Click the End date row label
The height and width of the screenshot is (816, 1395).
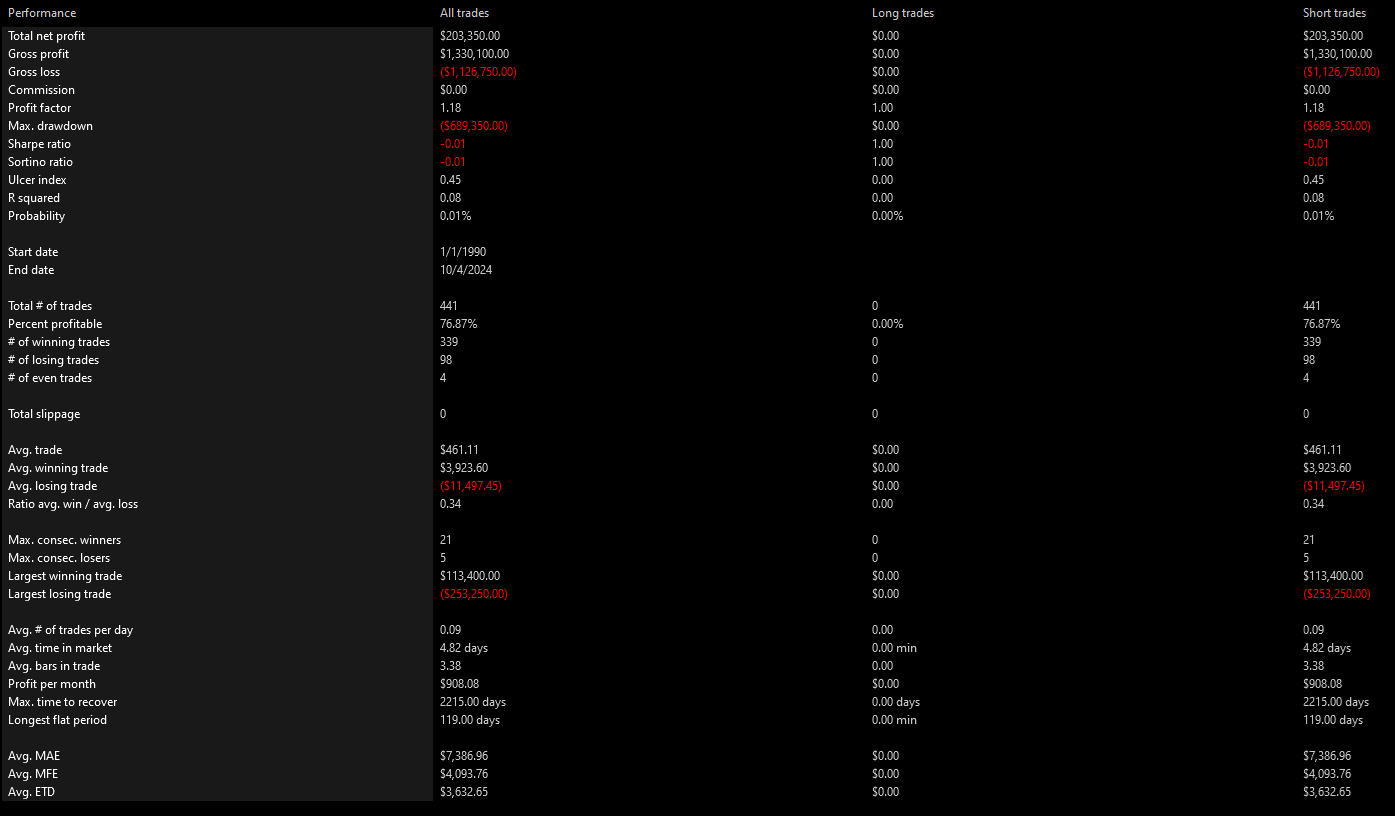[31, 270]
